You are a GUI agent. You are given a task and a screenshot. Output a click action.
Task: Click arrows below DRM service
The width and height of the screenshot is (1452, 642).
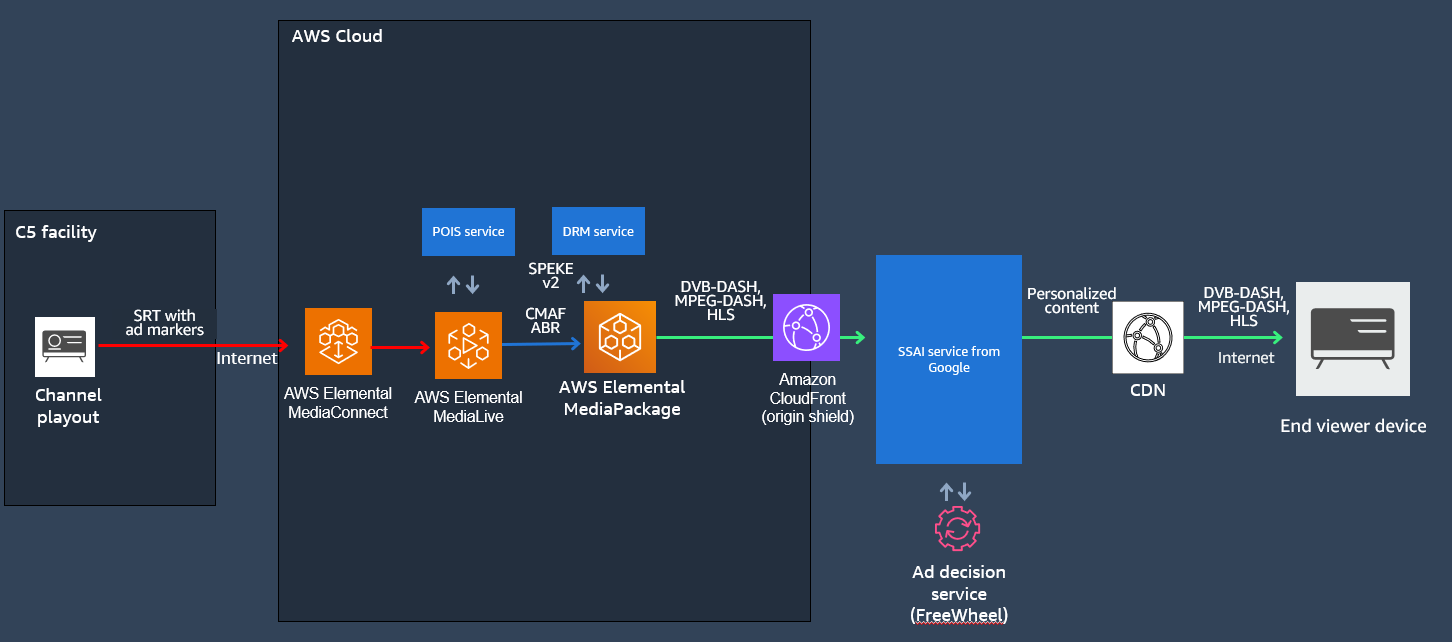593,284
